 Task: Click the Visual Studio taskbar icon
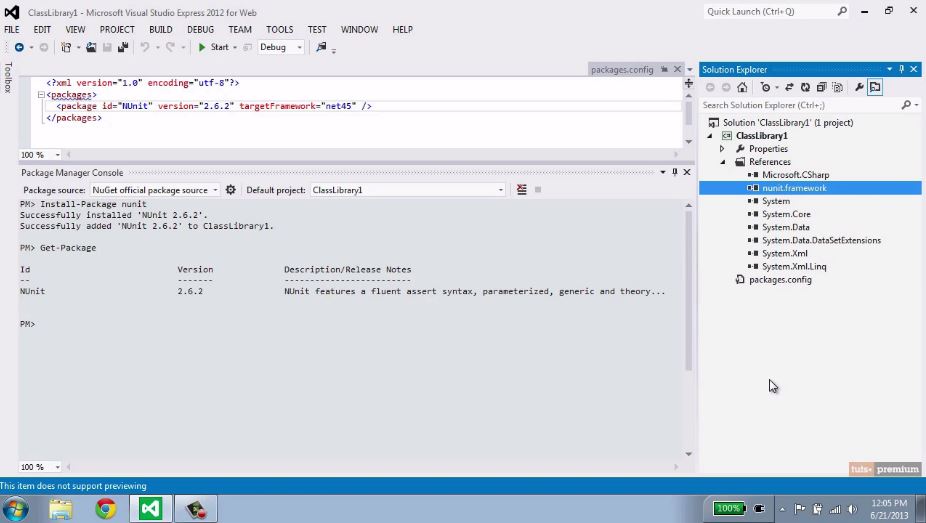(x=150, y=509)
